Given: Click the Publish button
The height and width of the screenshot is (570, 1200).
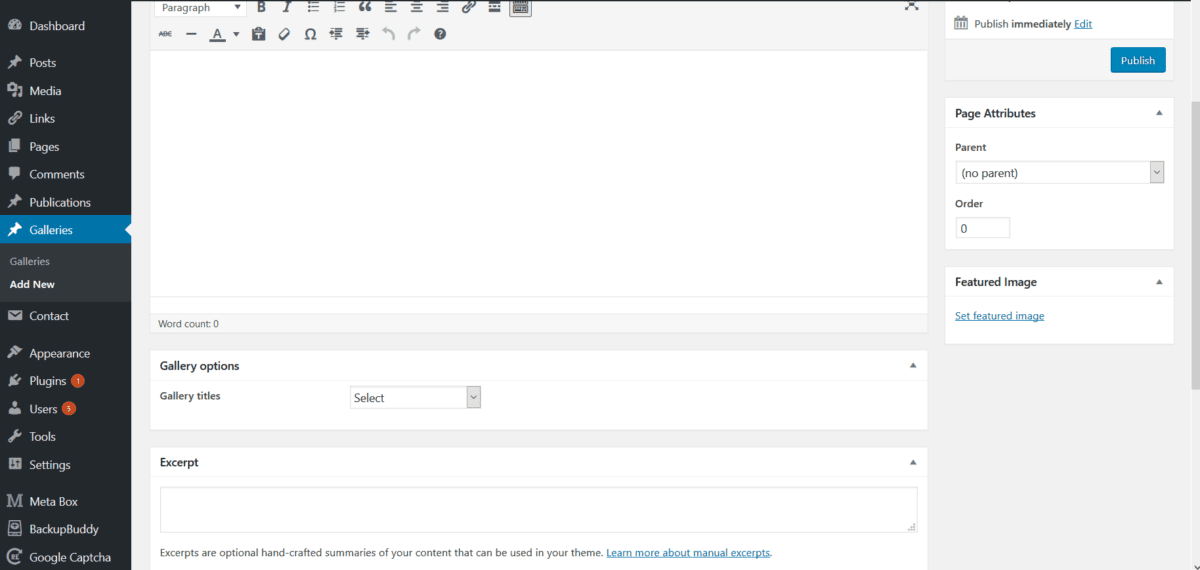Looking at the screenshot, I should (1137, 60).
